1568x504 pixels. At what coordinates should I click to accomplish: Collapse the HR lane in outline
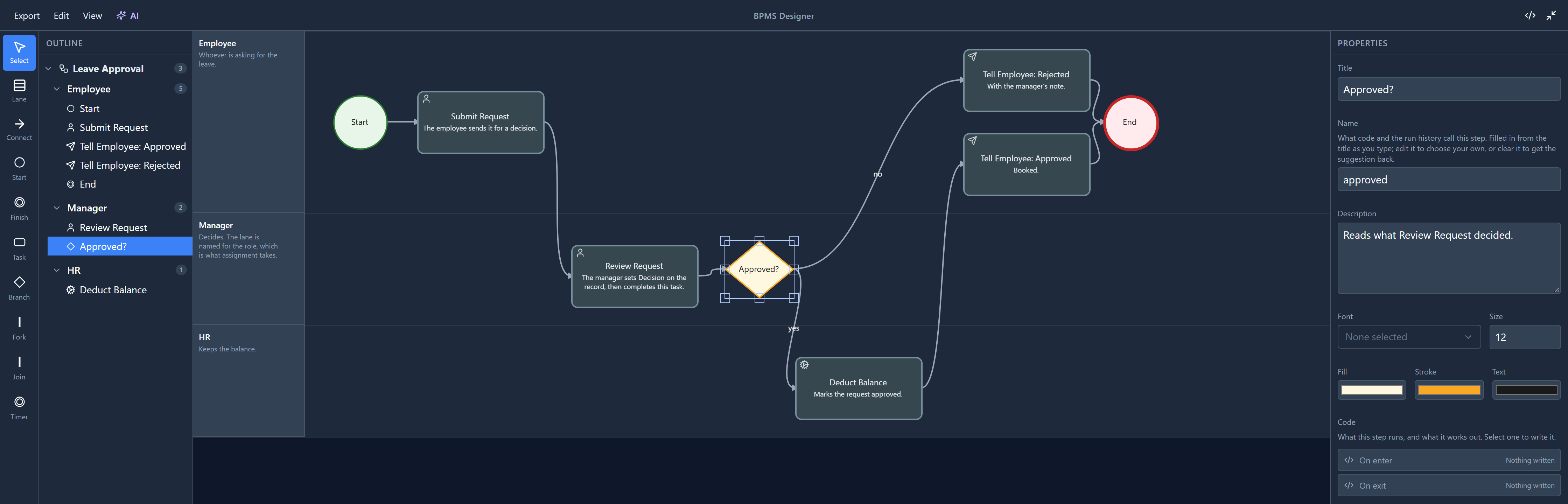(x=57, y=270)
